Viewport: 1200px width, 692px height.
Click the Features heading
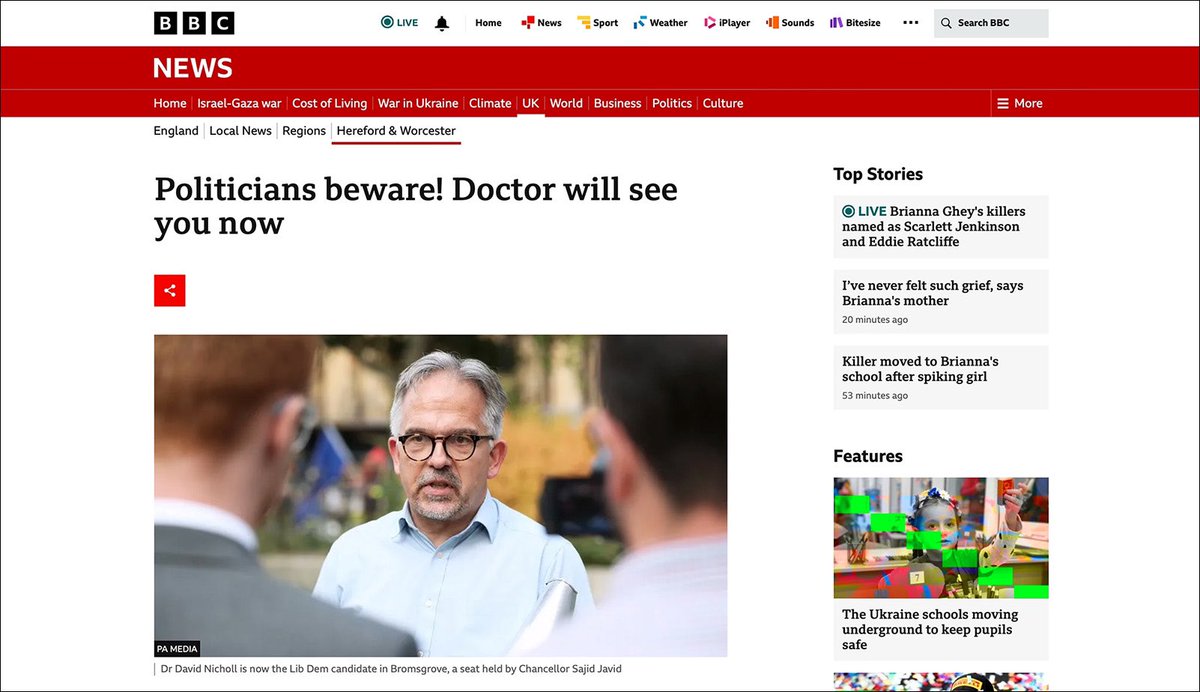868,456
